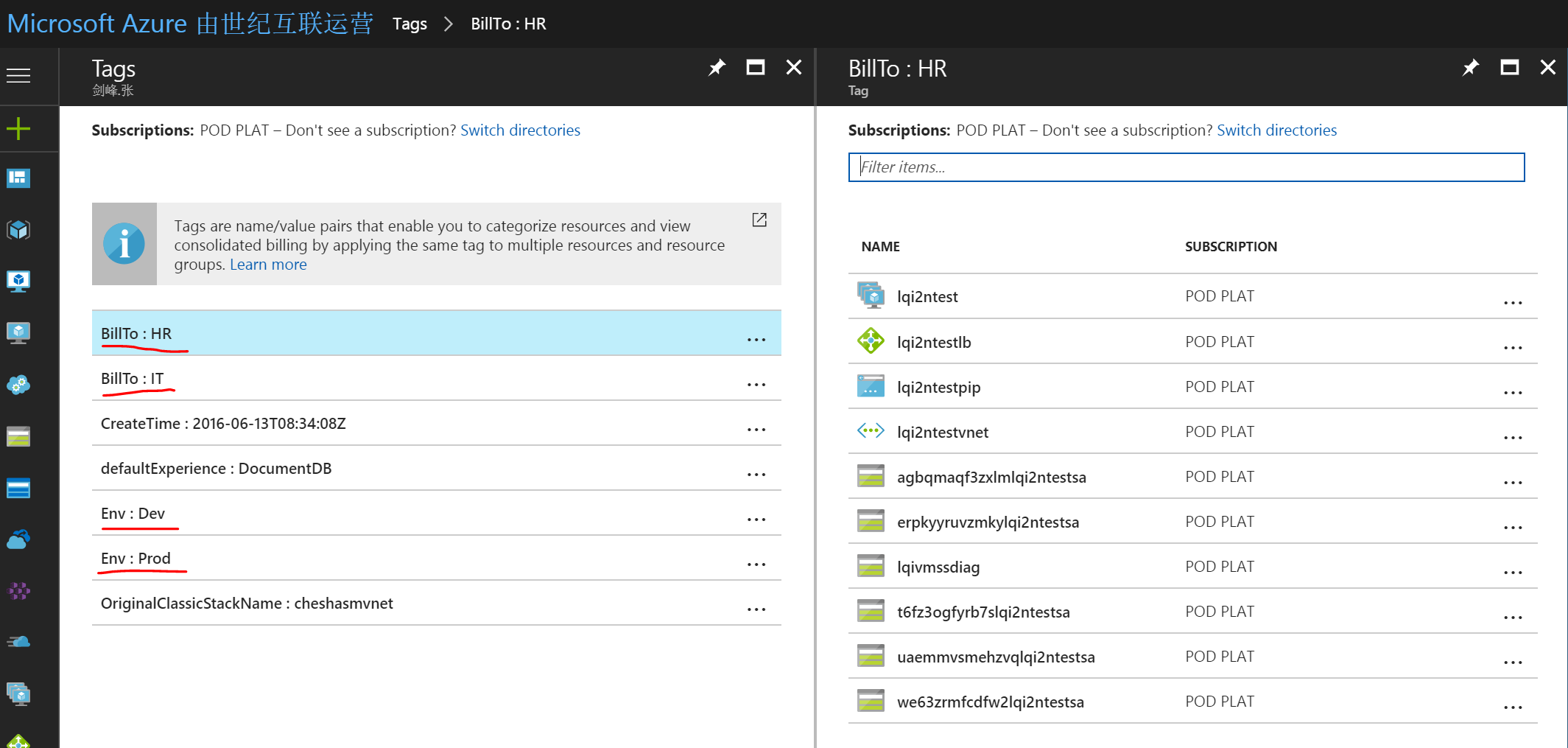Open the VM scale sets sidebar icon
The height and width of the screenshot is (748, 1568).
pos(18,694)
